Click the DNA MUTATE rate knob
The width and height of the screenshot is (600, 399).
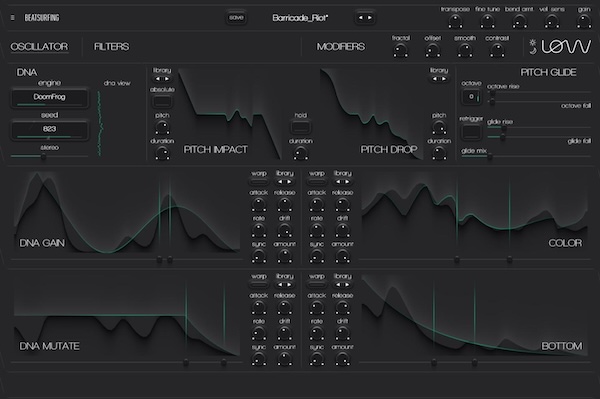[259, 334]
